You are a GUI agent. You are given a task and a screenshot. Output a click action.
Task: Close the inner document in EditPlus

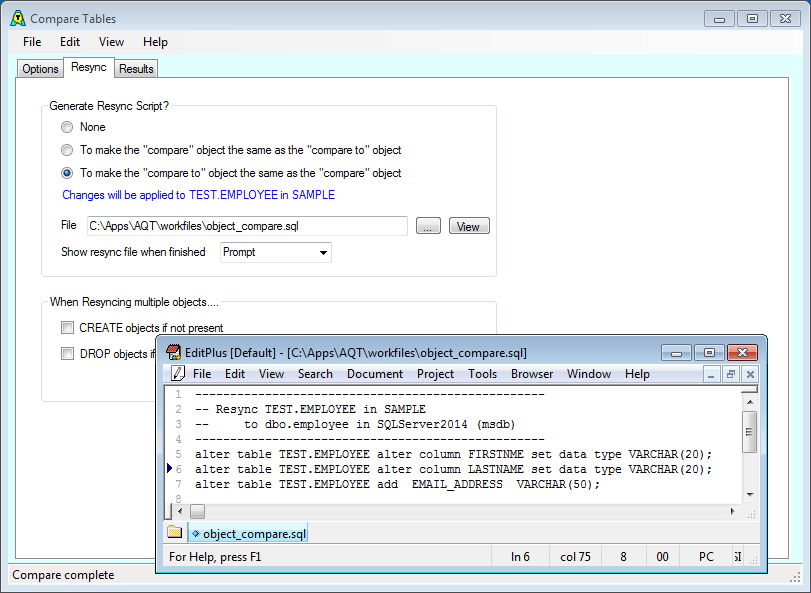point(750,374)
